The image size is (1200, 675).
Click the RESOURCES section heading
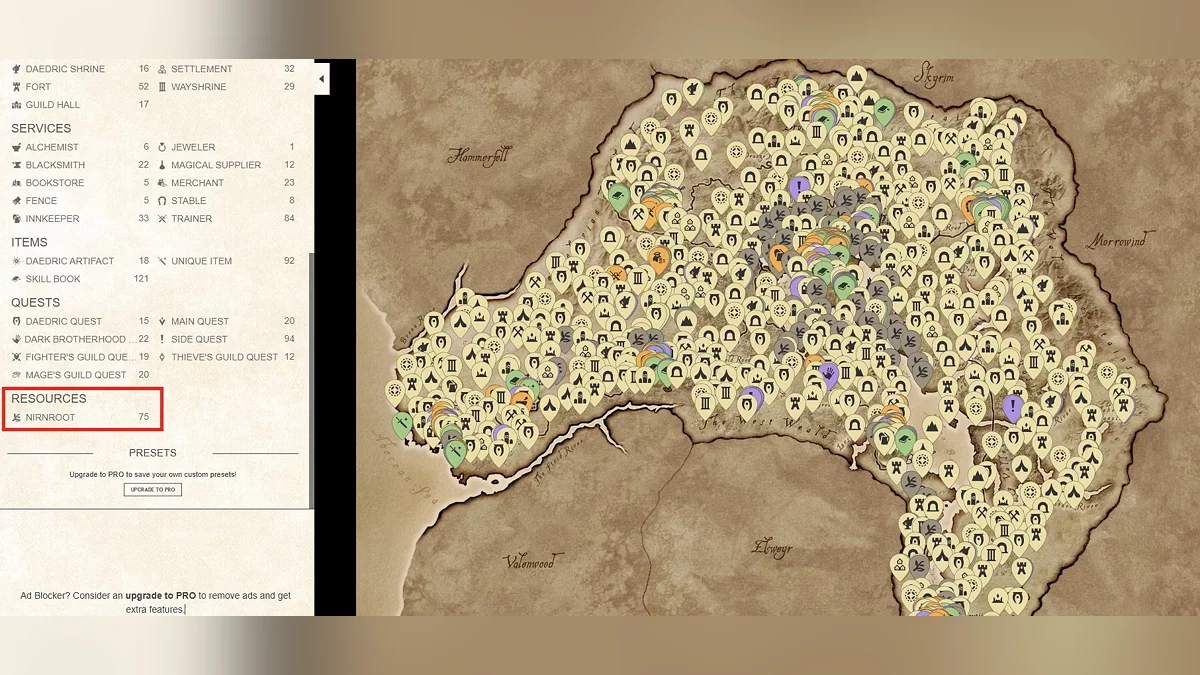click(x=48, y=398)
